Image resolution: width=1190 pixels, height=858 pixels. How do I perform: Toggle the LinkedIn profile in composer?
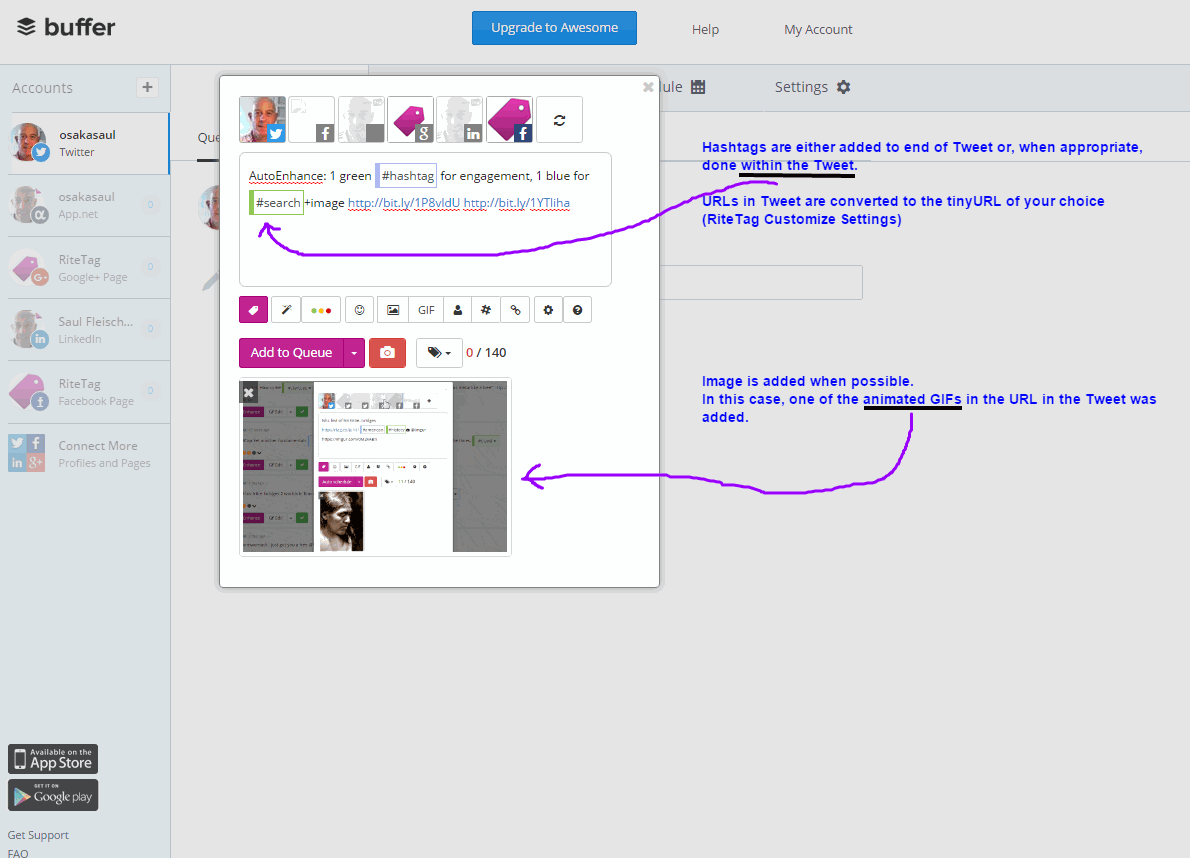[x=460, y=120]
